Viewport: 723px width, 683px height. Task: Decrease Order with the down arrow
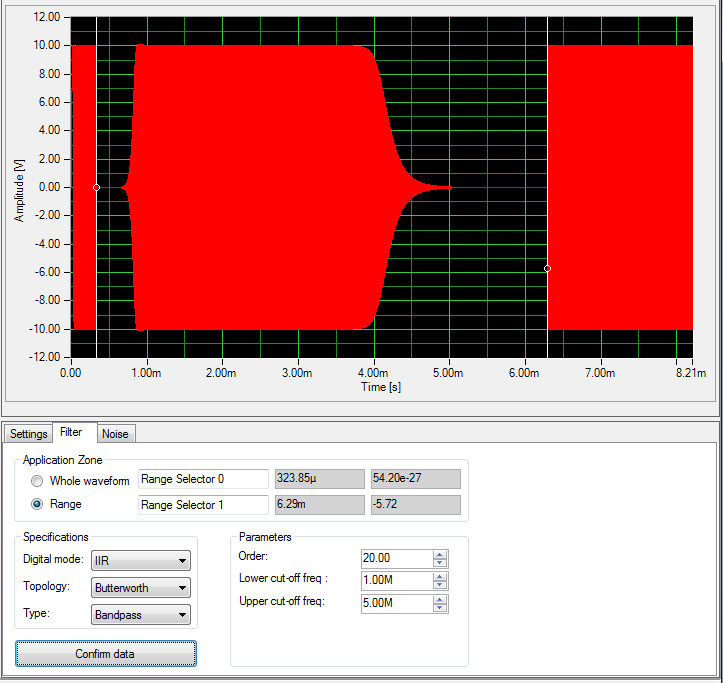(440, 563)
